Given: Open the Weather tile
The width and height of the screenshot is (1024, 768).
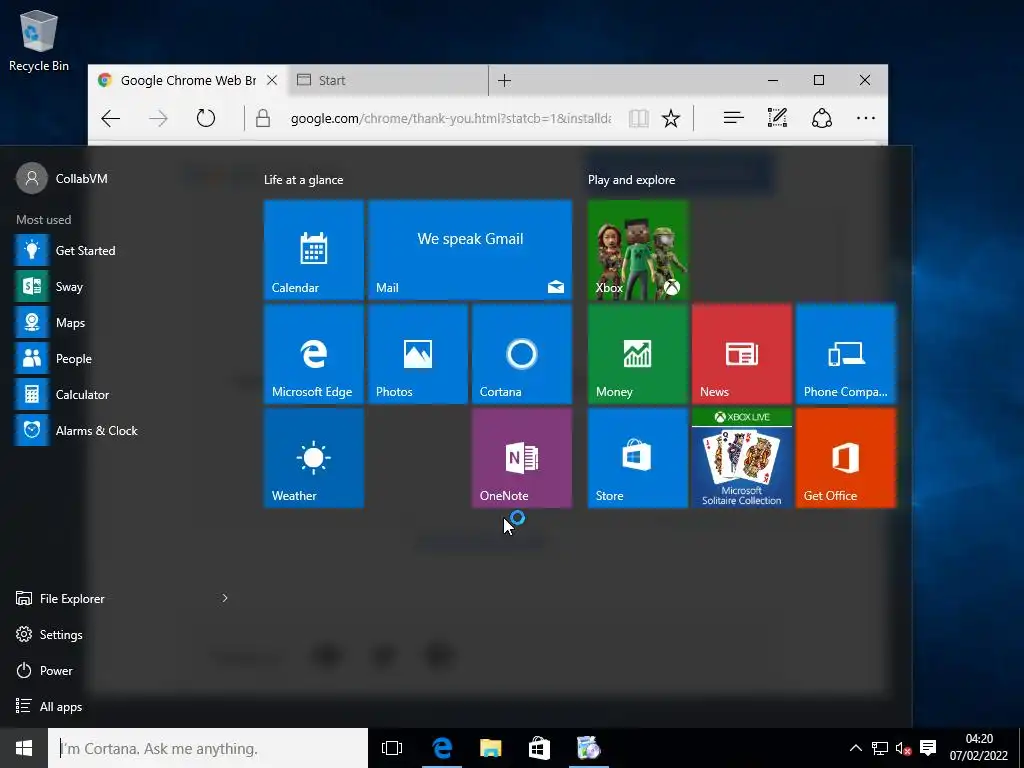Looking at the screenshot, I should (x=313, y=458).
